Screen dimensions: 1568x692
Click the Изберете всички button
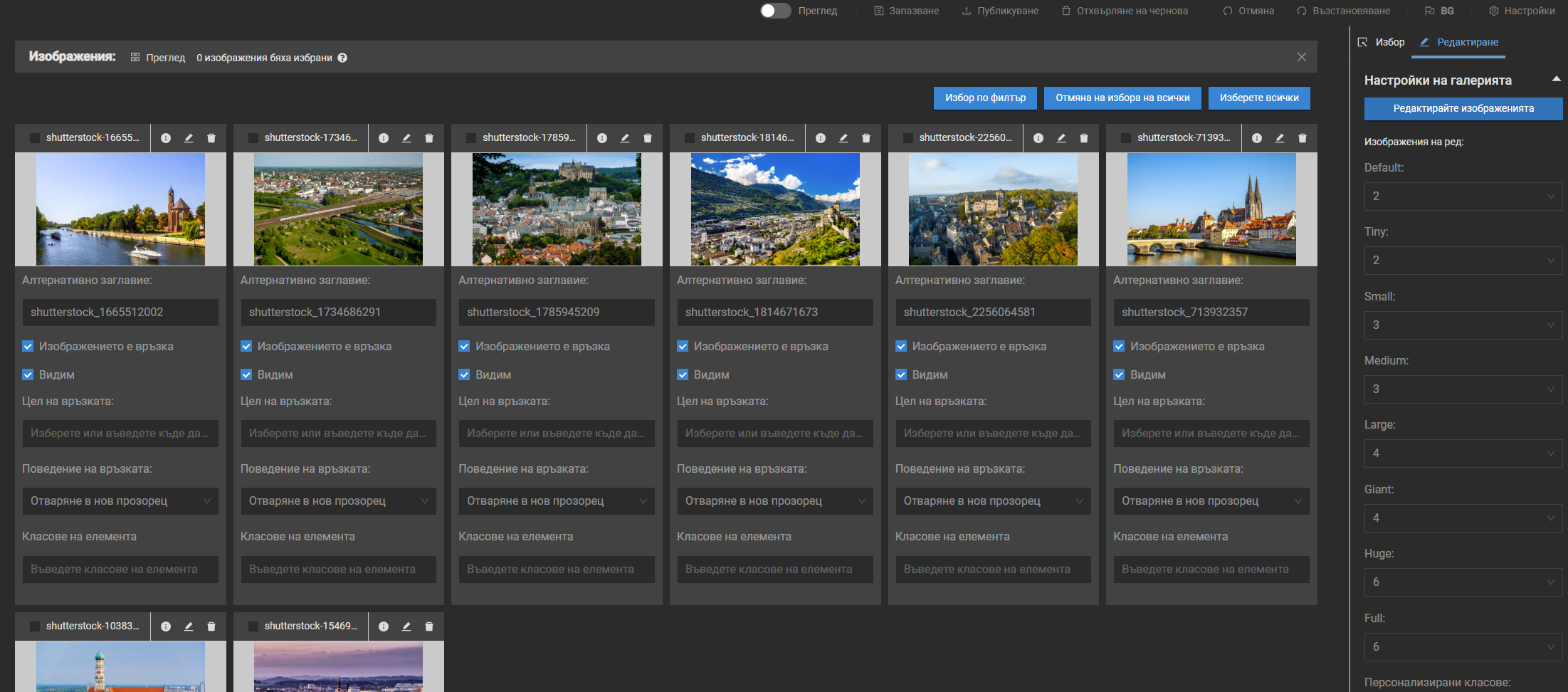1258,98
